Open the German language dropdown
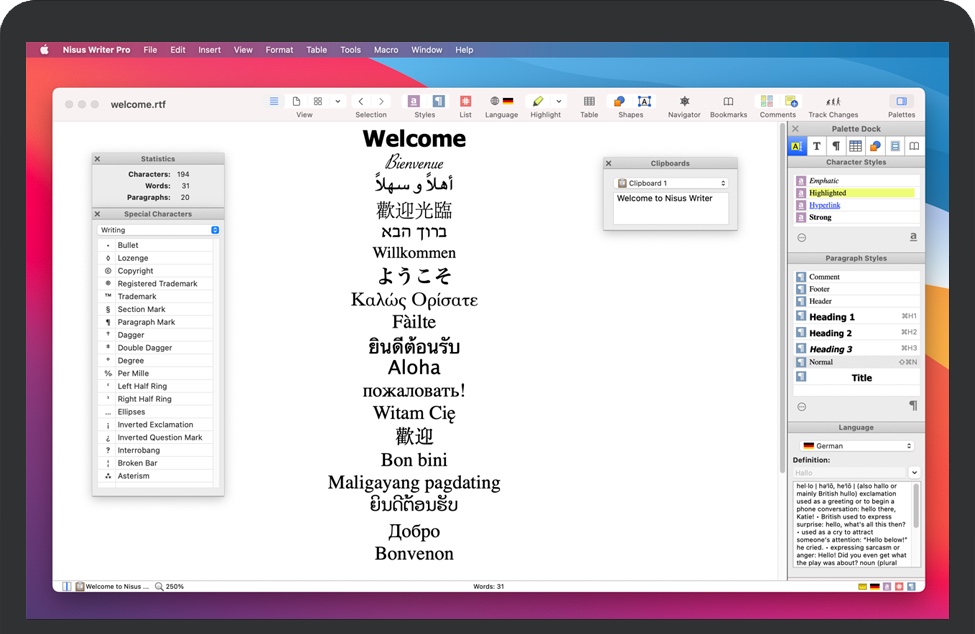The image size is (975, 634). click(x=857, y=446)
